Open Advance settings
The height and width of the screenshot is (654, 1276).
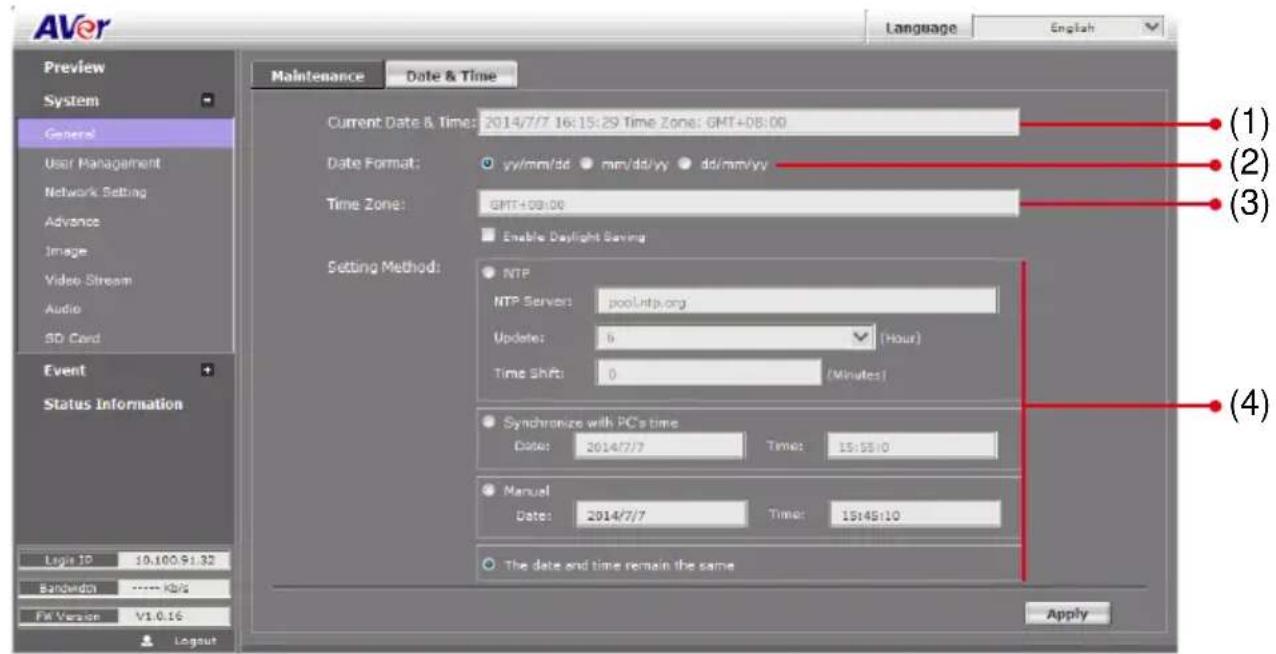(x=71, y=220)
